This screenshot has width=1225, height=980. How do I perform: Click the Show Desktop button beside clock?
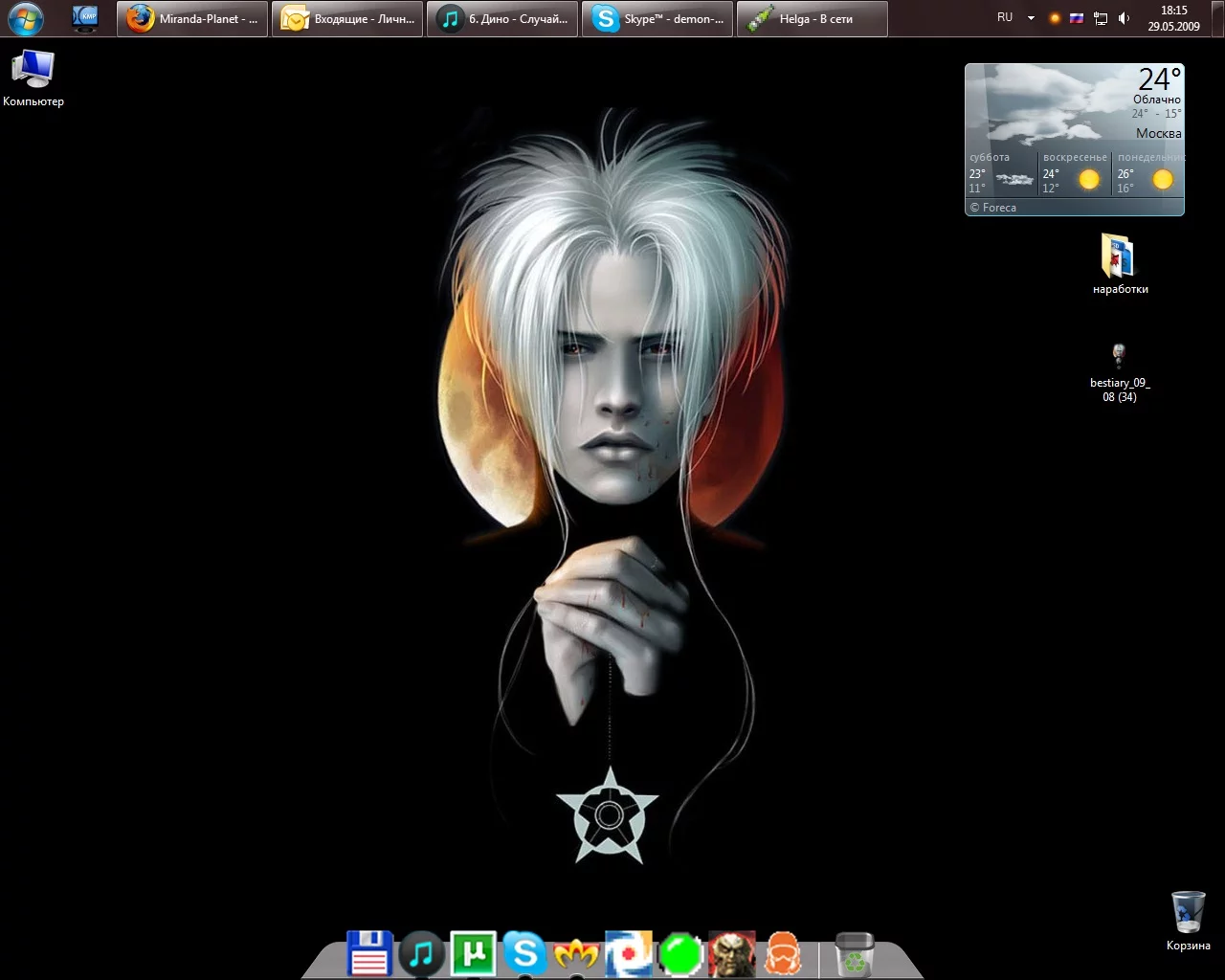pyautogui.click(x=1215, y=18)
